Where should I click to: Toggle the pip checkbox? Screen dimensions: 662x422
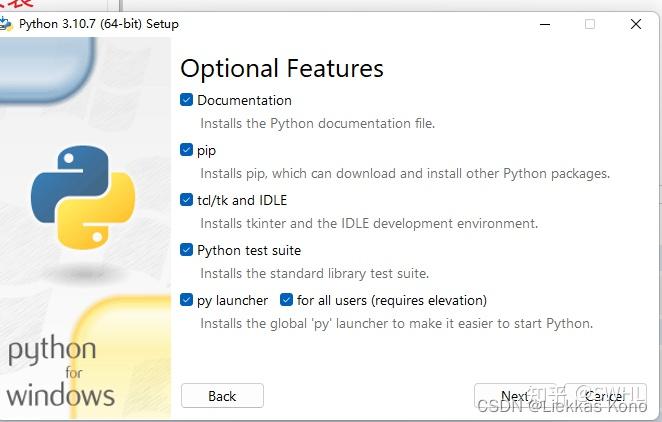(187, 150)
